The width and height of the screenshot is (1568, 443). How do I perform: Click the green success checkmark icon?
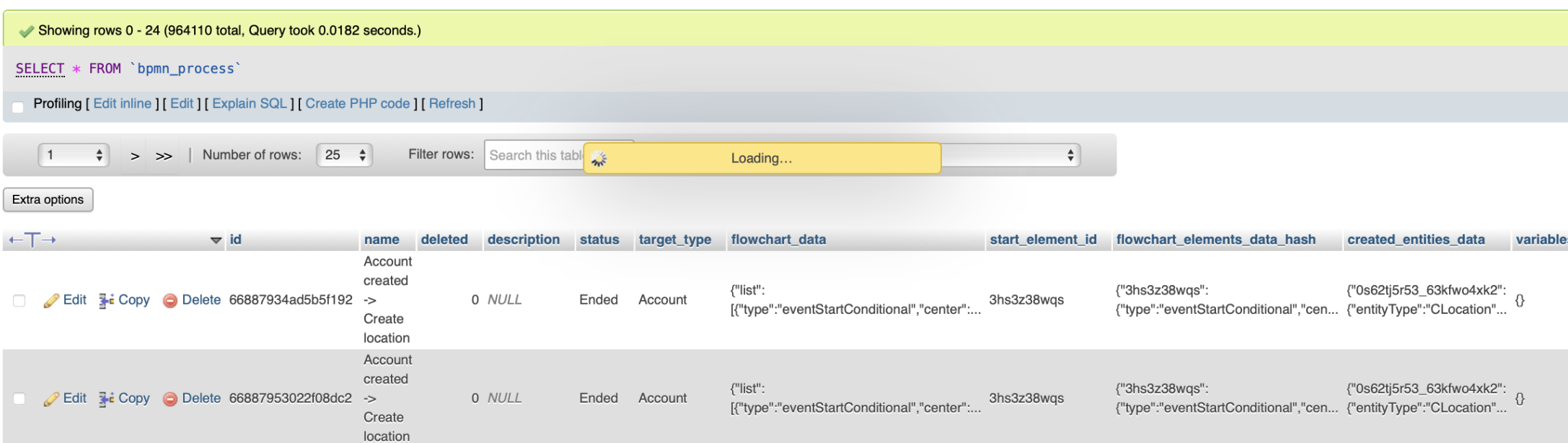pyautogui.click(x=27, y=31)
